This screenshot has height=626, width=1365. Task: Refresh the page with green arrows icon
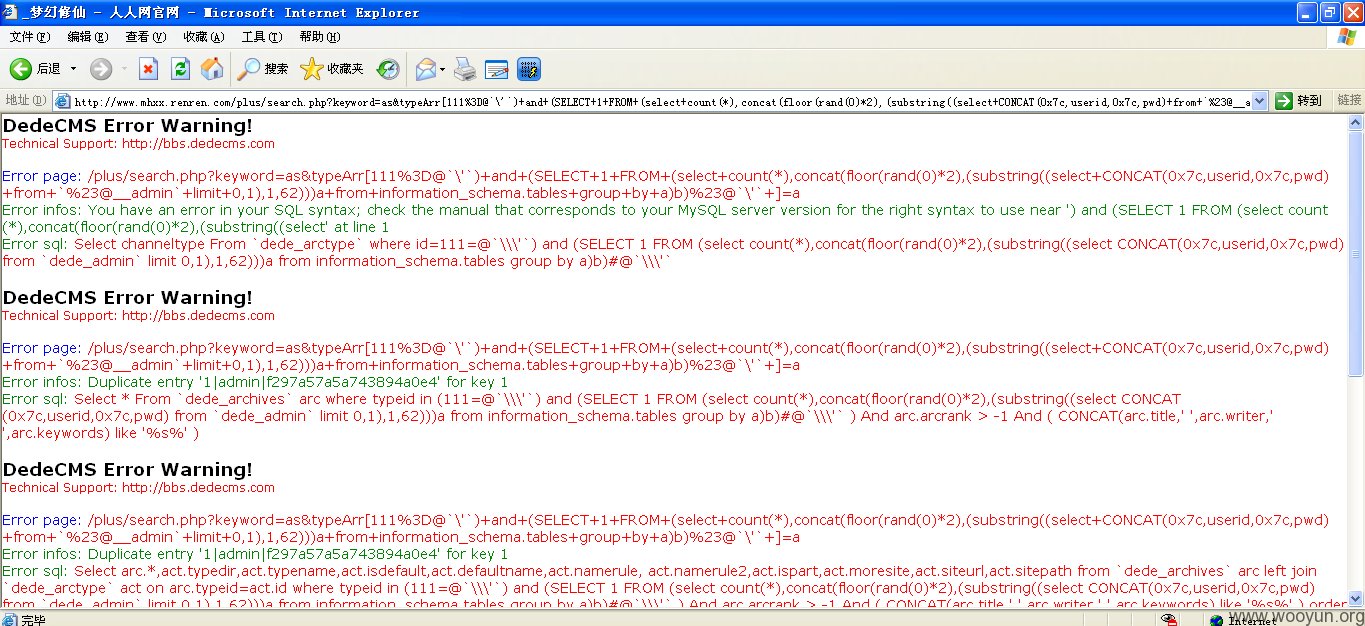pos(180,69)
